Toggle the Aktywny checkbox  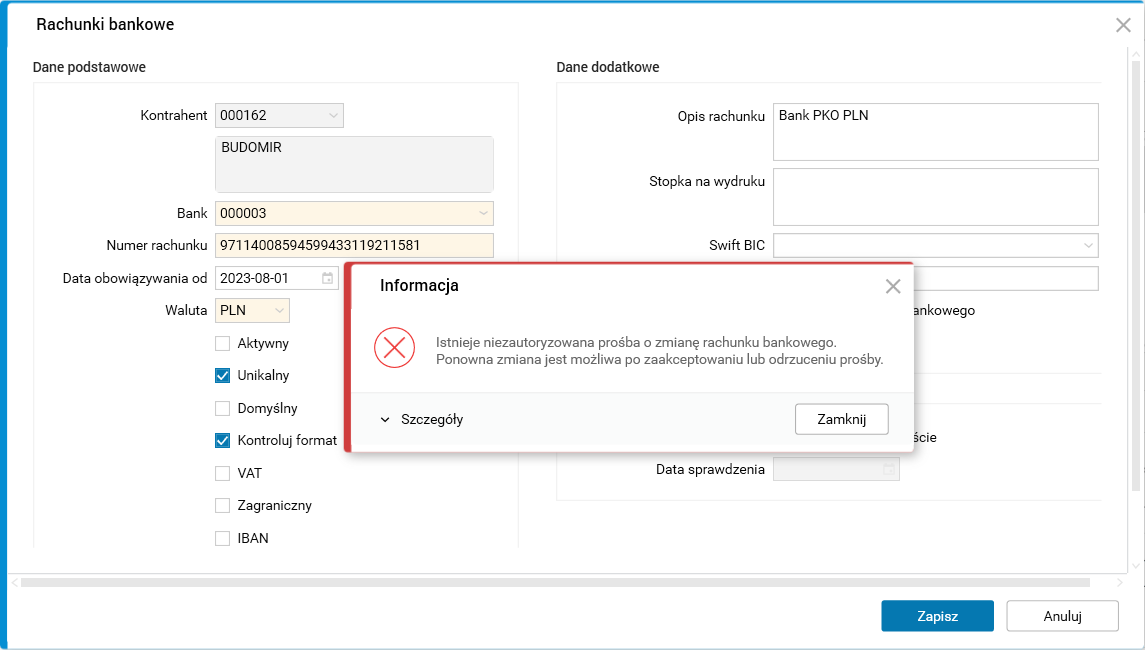[x=223, y=343]
